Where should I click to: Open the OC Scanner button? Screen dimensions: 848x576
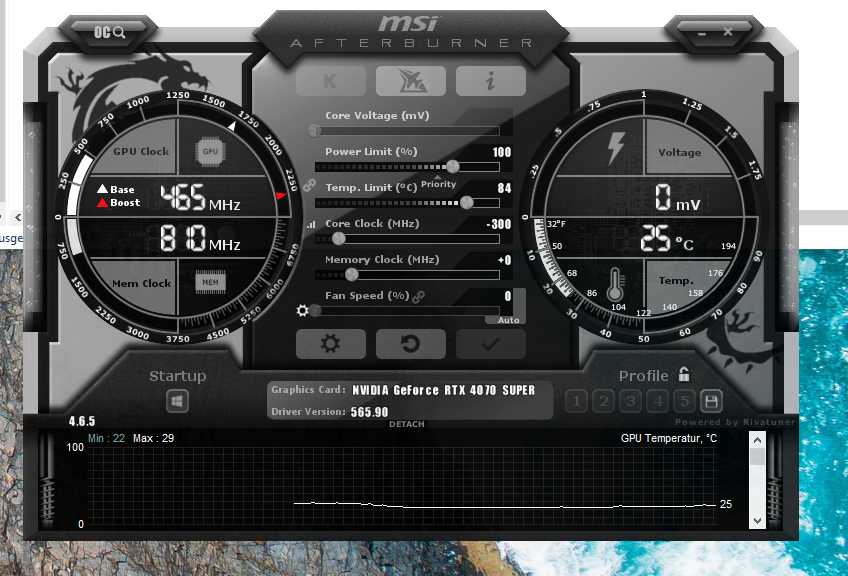point(109,33)
